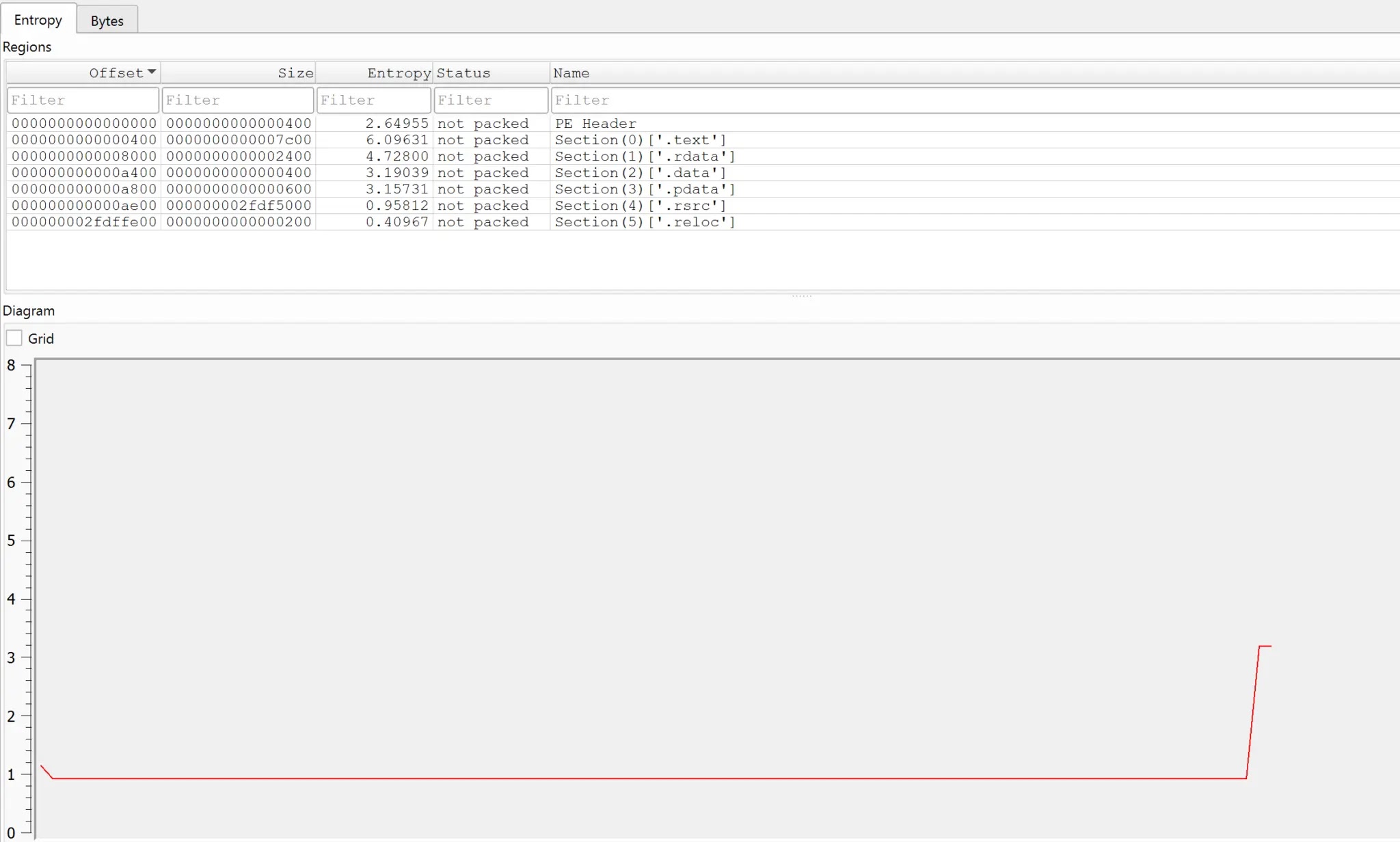
Task: Sort by the Offset column header
Action: coord(83,73)
